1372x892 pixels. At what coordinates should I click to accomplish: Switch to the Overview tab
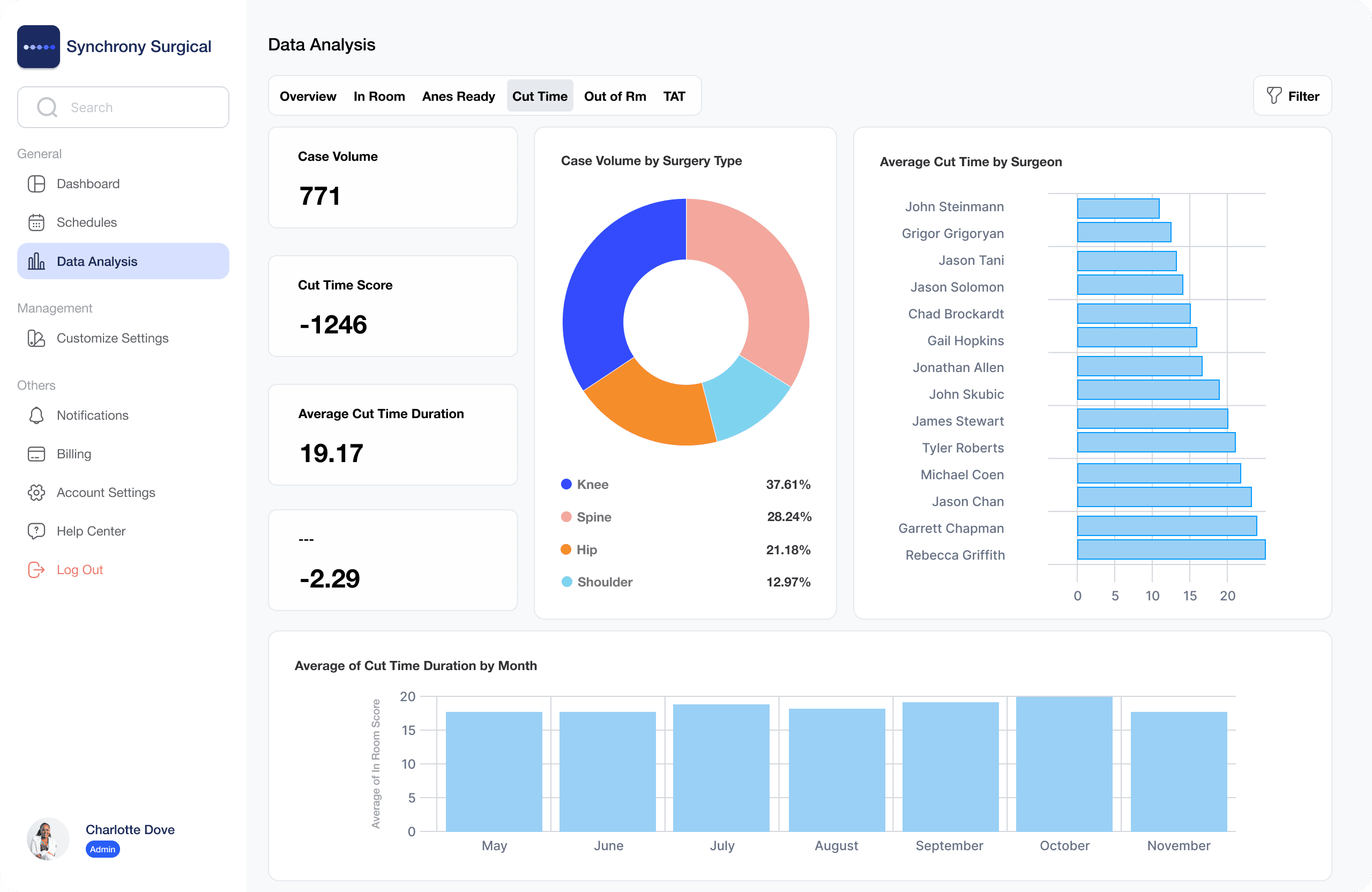tap(308, 96)
